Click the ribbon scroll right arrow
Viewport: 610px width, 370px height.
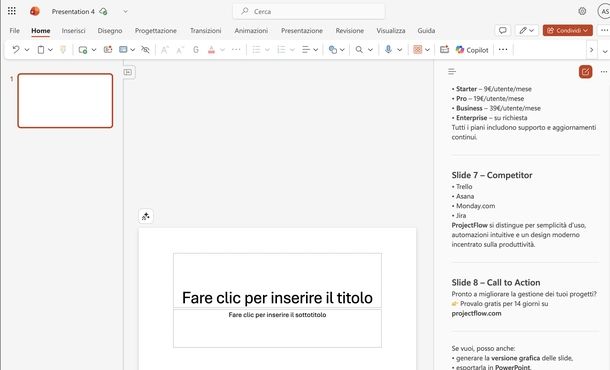591,50
